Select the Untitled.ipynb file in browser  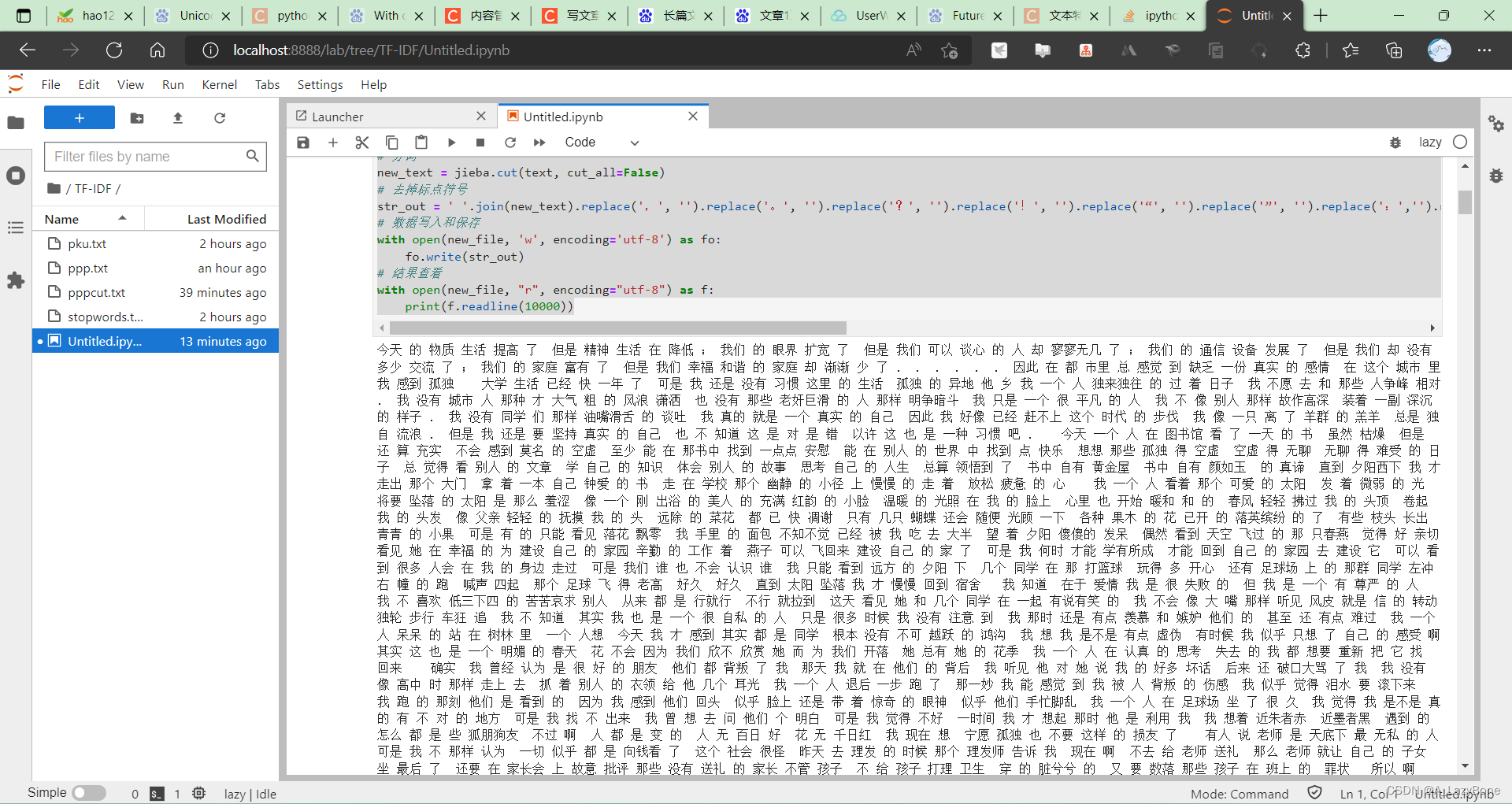155,342
